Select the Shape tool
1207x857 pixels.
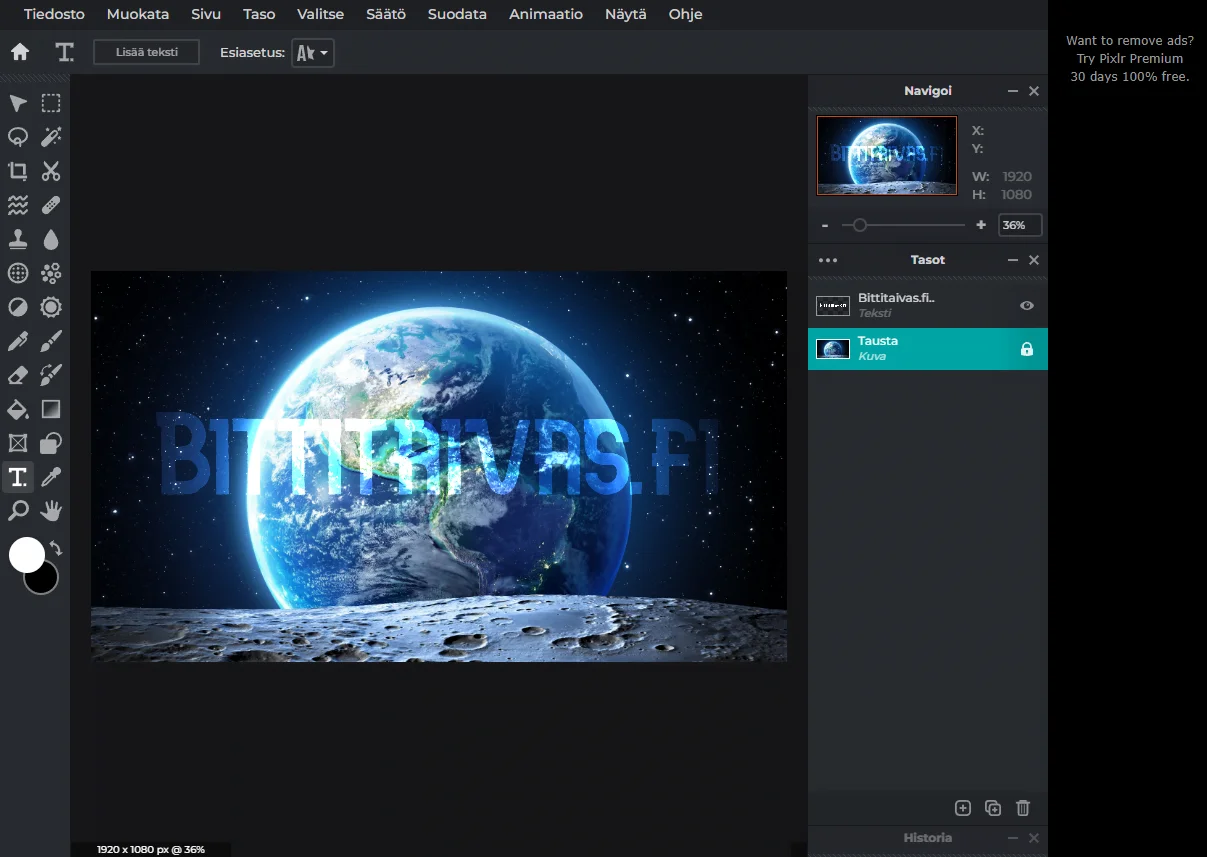coord(51,443)
